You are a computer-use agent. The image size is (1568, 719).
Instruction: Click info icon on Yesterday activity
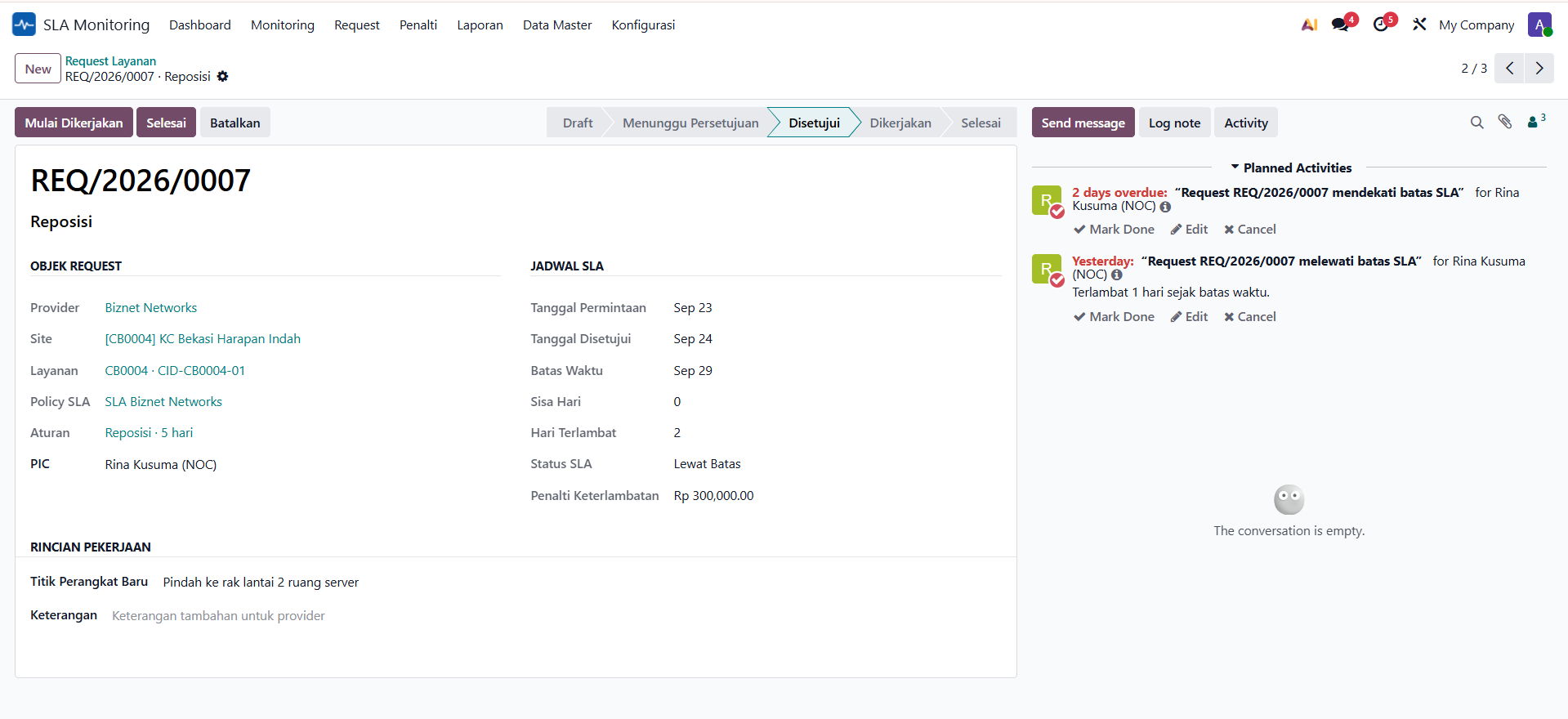[x=1117, y=275]
